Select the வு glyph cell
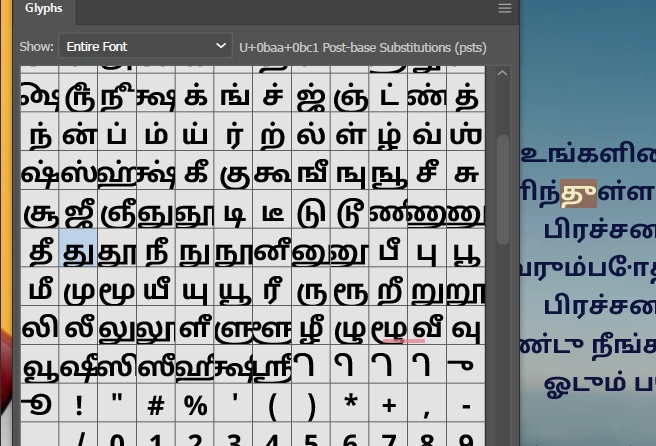 click(x=466, y=326)
